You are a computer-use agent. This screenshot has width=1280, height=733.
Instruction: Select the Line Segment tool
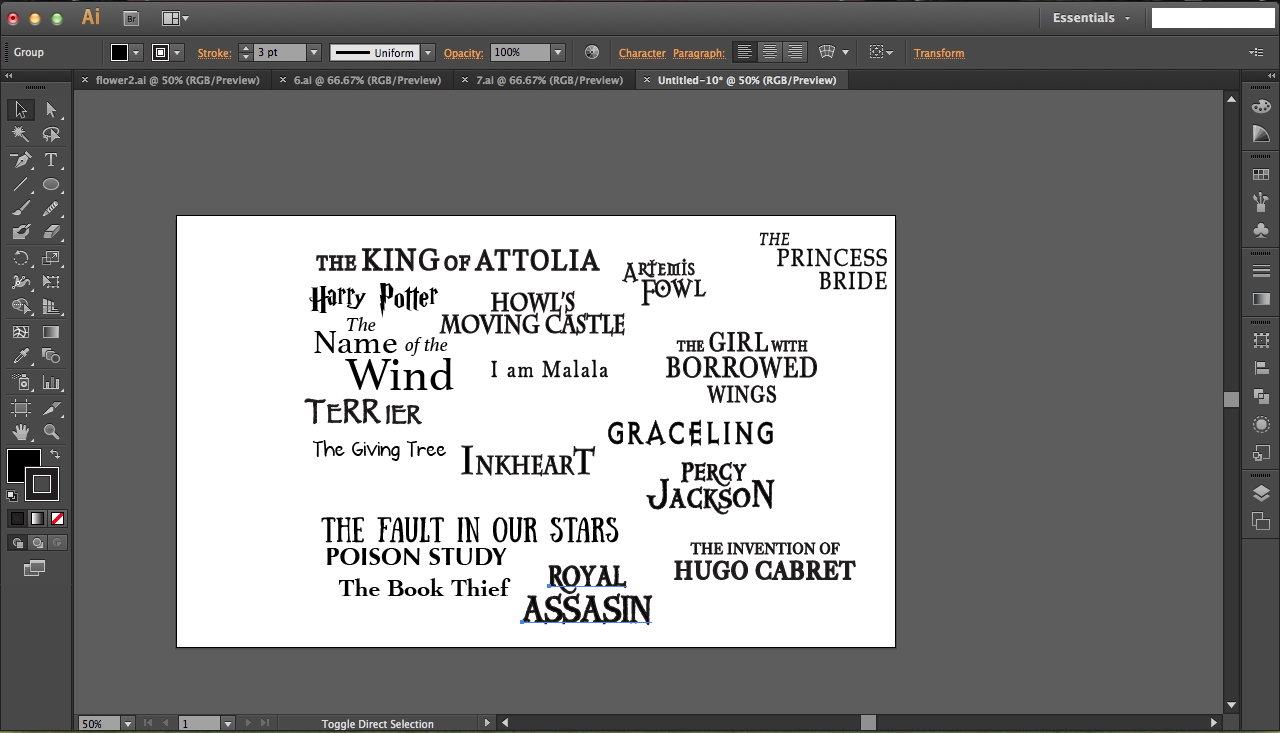21,184
